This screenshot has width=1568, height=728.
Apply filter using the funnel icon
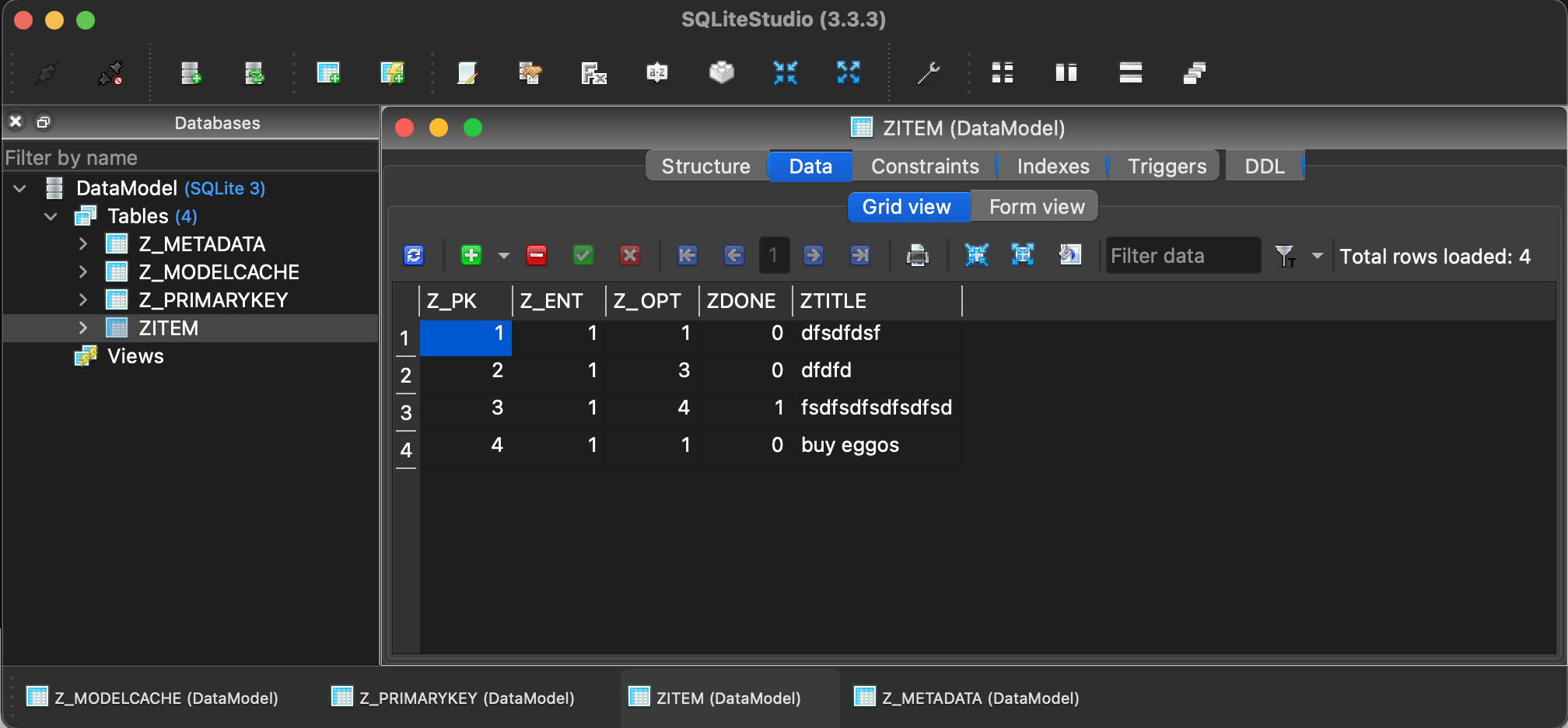click(1285, 256)
